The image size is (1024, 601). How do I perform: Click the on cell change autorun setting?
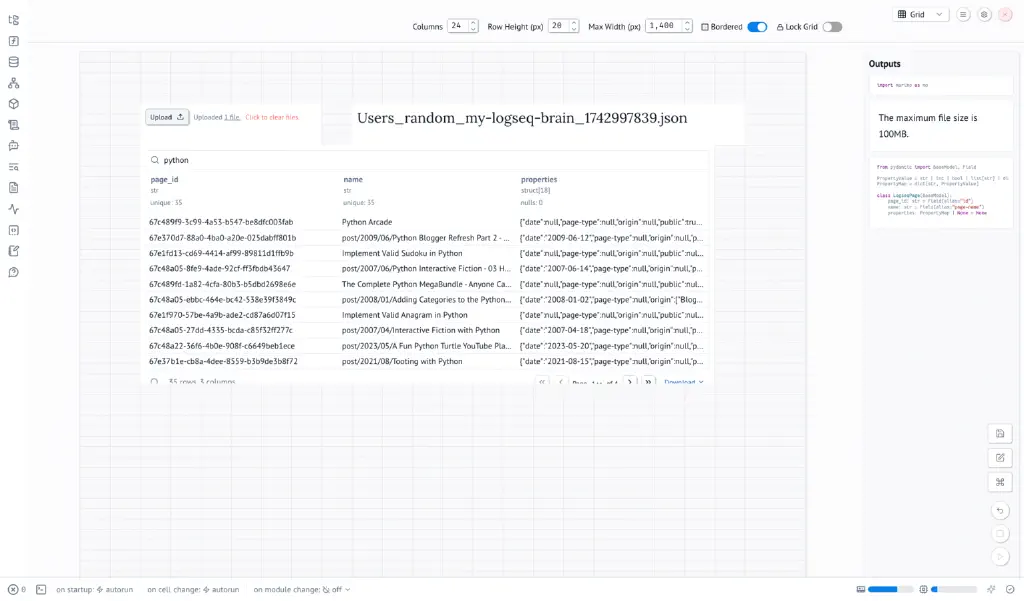click(x=193, y=589)
